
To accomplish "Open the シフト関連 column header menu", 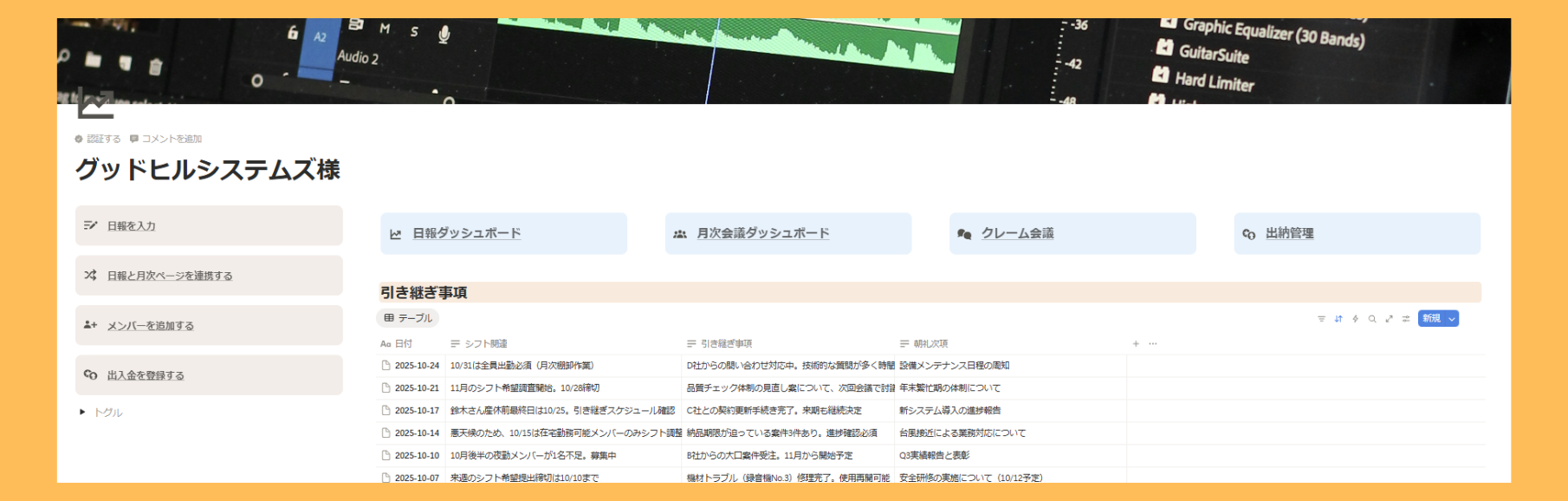I will [x=479, y=344].
